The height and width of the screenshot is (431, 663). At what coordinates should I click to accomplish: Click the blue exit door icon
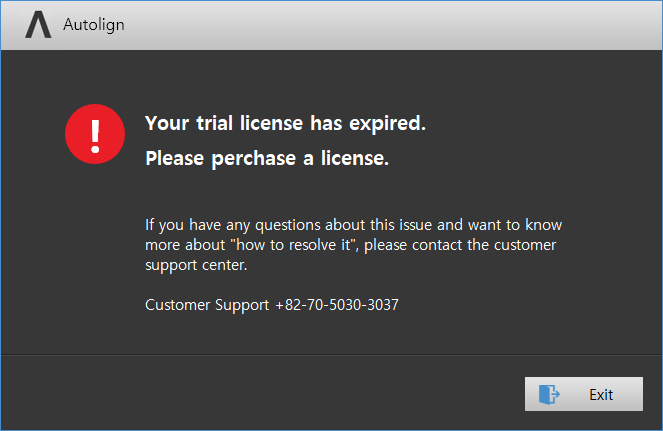click(549, 394)
